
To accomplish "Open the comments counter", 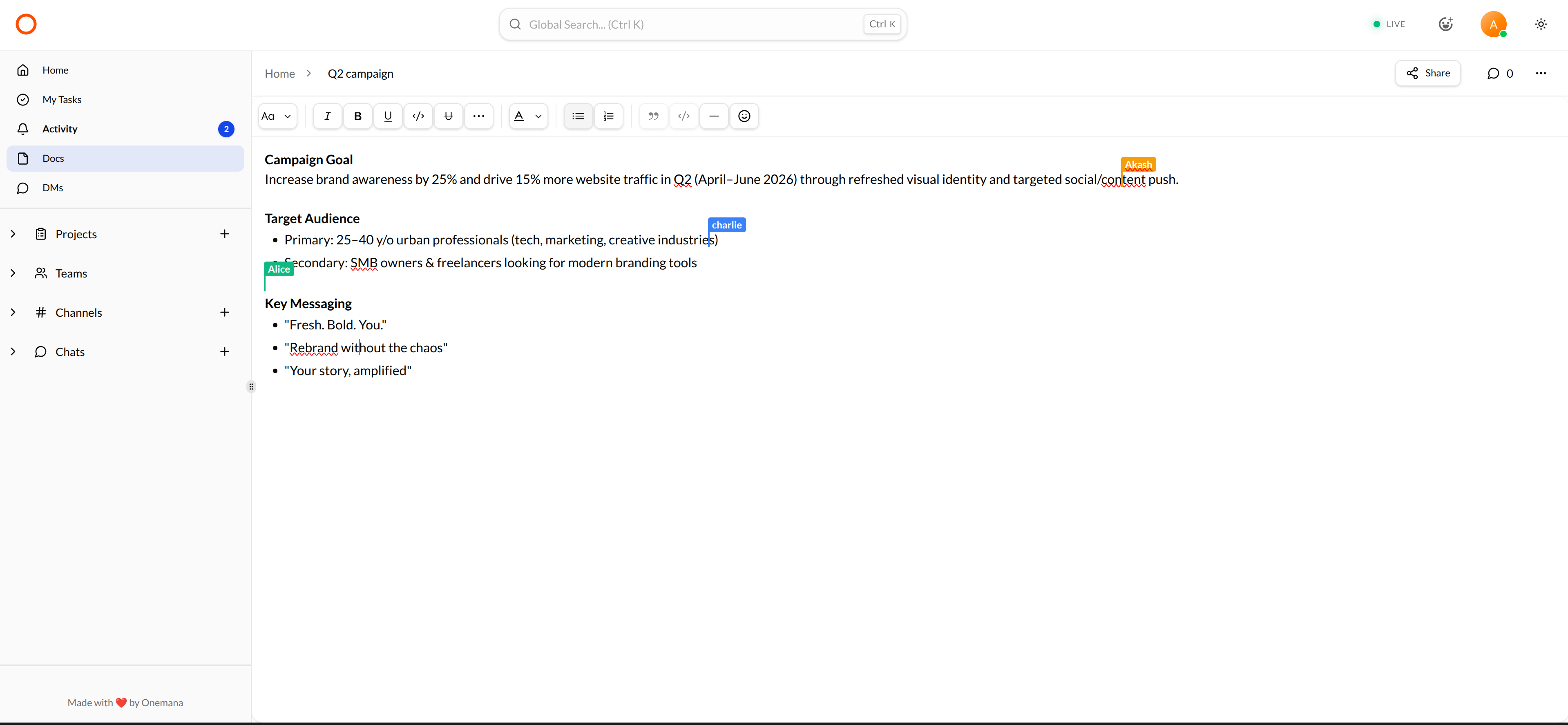I will click(1501, 74).
